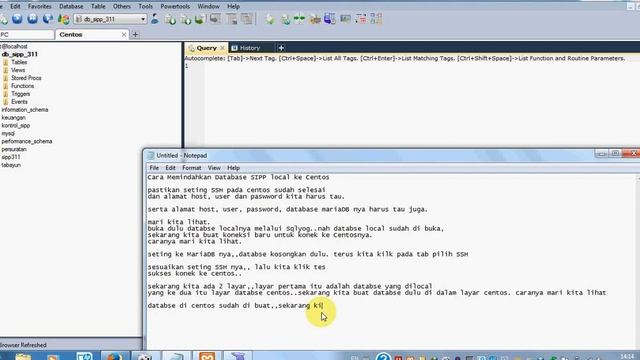The image size is (640, 360).
Task: Click the rightmost grid toolbar icon
Action: click(x=376, y=19)
